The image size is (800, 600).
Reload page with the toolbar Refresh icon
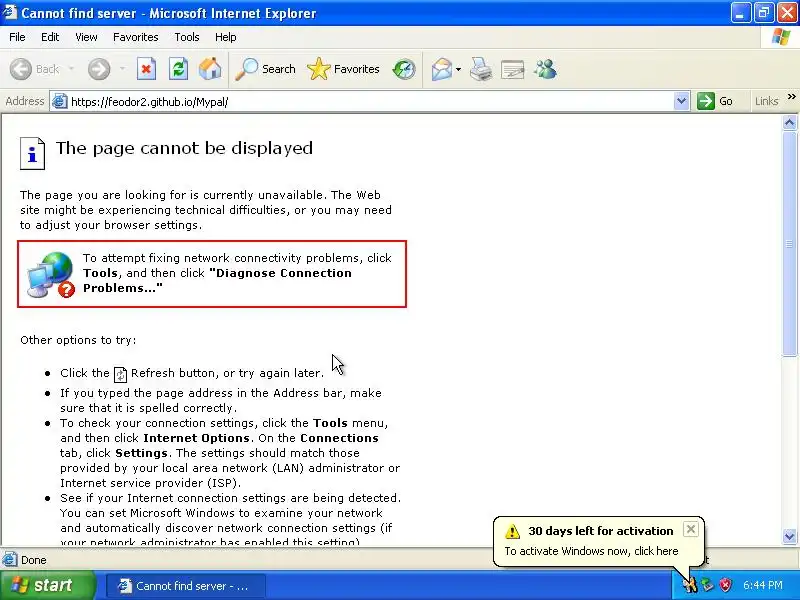click(x=178, y=69)
